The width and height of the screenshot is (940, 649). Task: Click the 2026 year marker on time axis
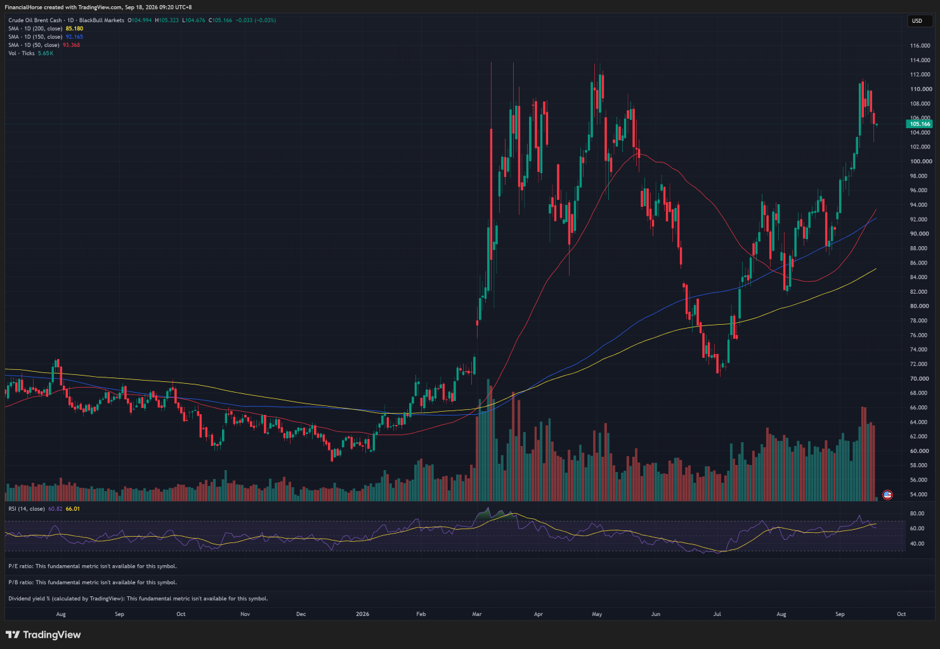pyautogui.click(x=362, y=614)
